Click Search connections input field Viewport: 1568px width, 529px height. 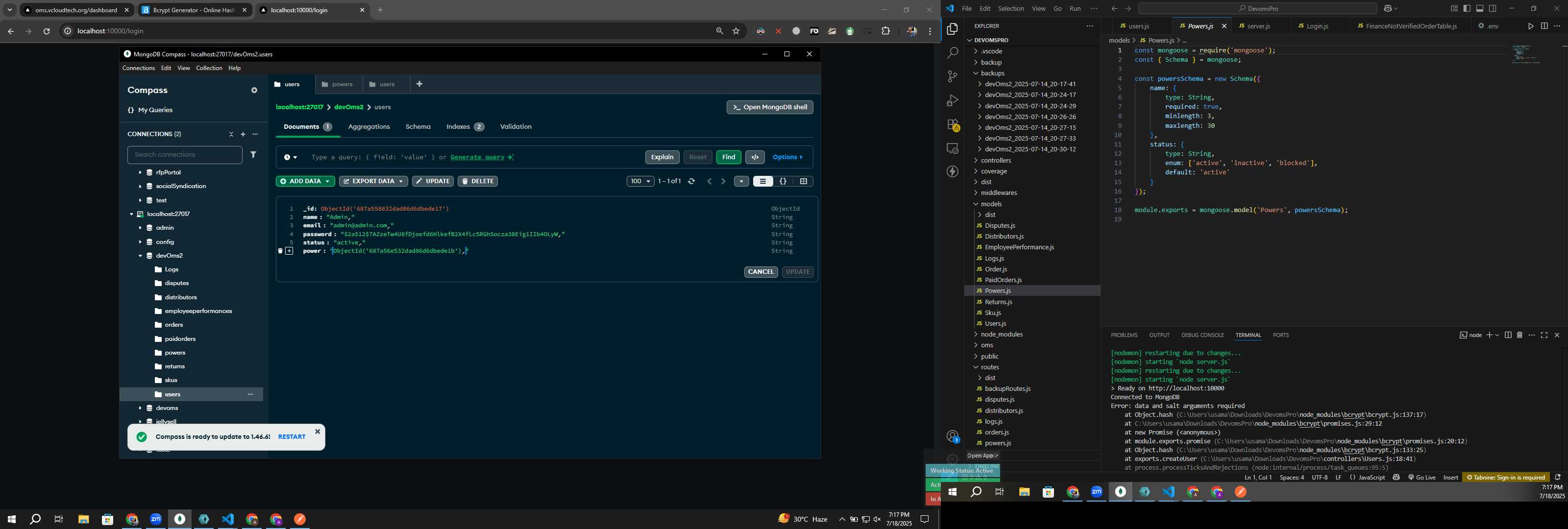(184, 155)
